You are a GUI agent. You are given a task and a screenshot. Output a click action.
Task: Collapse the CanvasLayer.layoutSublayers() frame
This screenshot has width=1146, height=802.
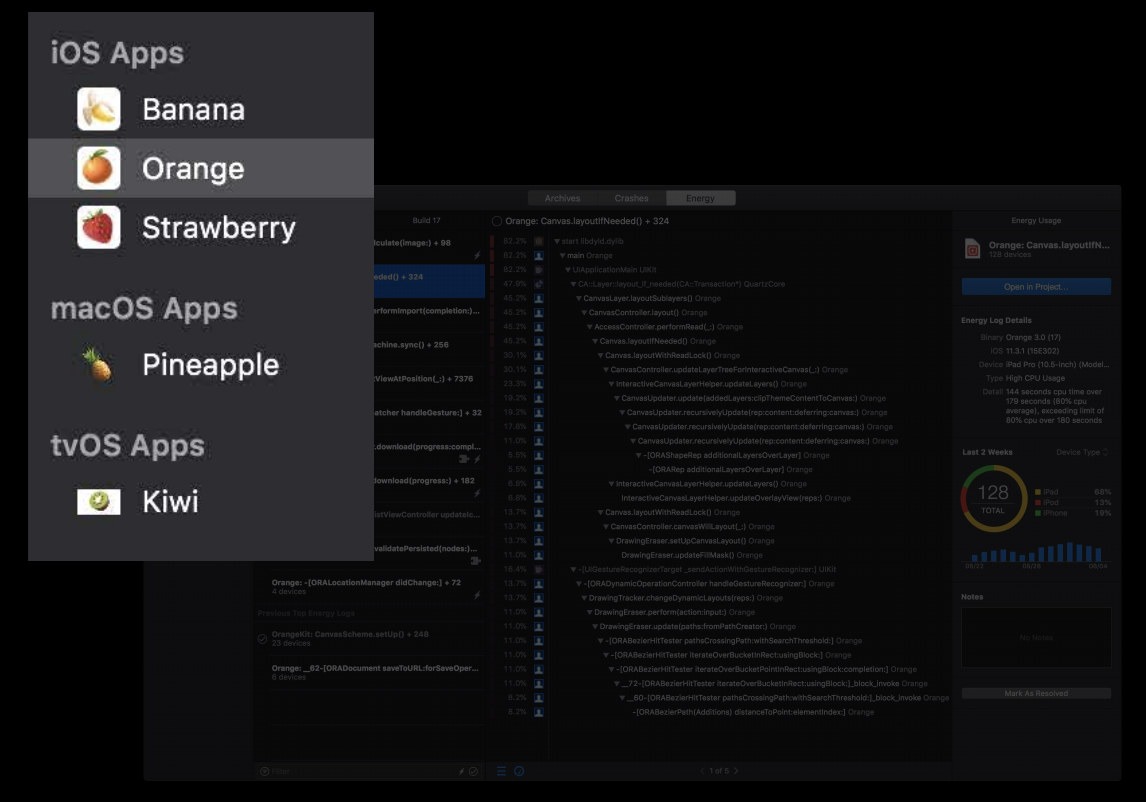click(579, 298)
